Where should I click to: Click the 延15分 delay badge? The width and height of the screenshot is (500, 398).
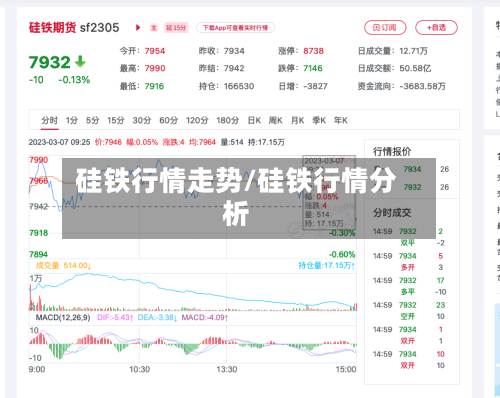[x=176, y=28]
